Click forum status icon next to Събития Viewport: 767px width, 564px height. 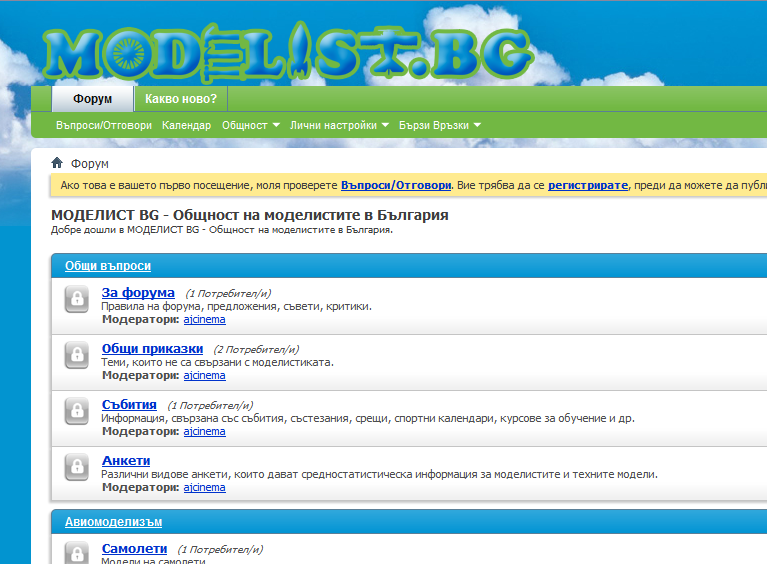(x=77, y=412)
